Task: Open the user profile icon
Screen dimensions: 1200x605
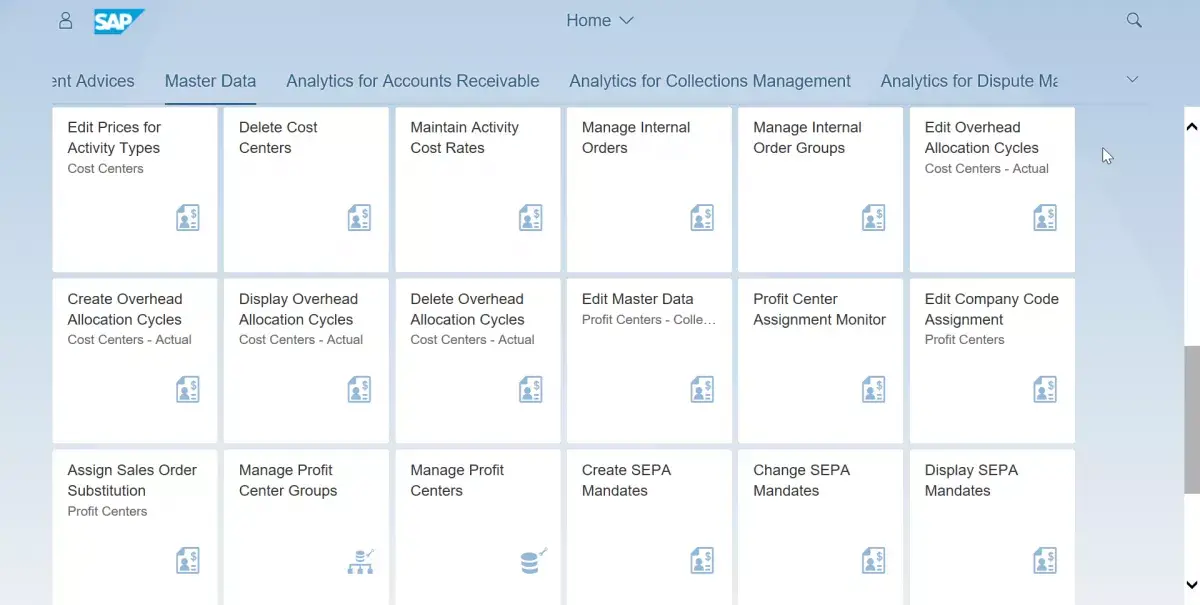Action: point(66,21)
